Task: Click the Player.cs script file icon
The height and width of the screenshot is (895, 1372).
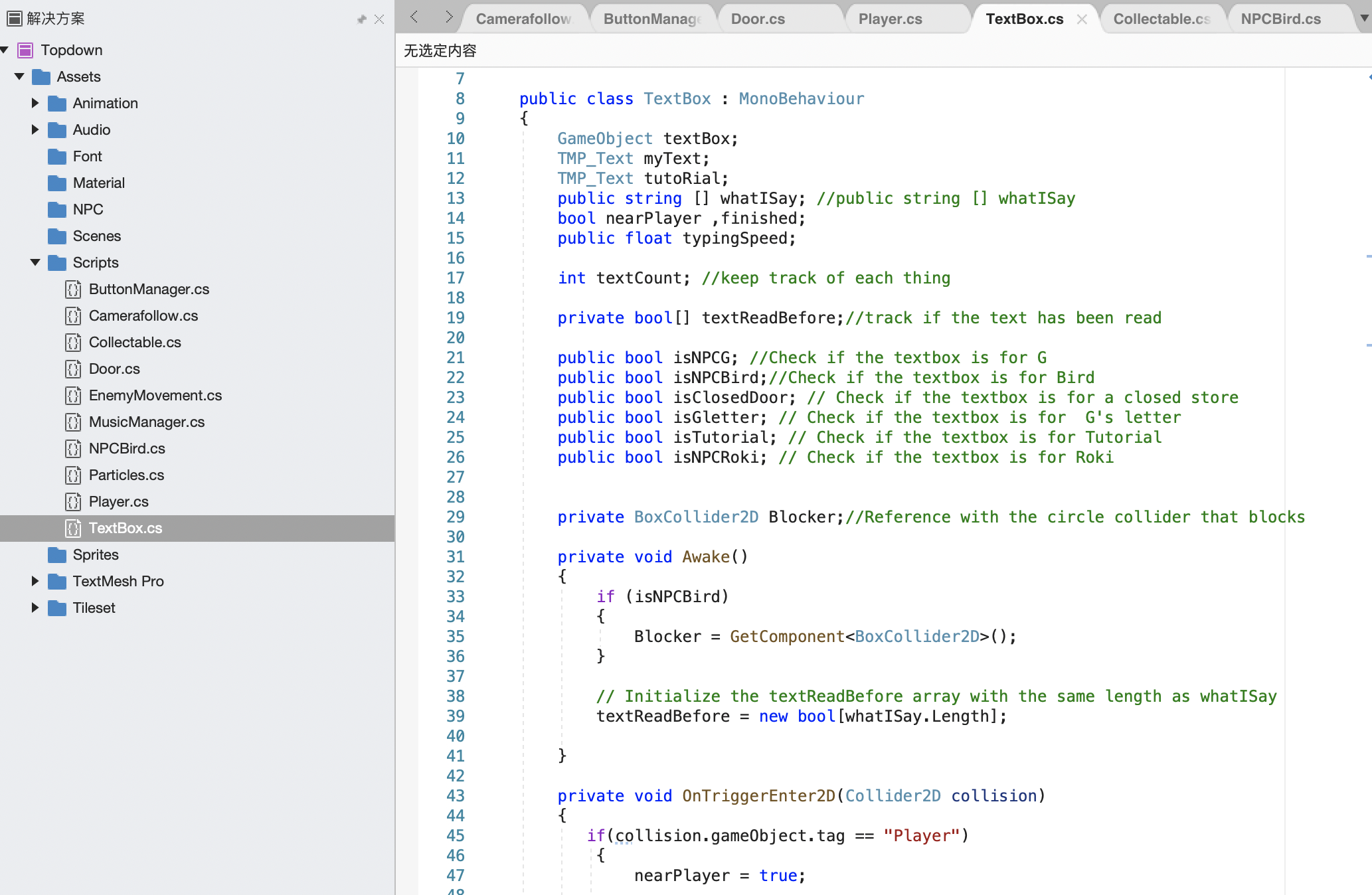Action: pyautogui.click(x=73, y=502)
